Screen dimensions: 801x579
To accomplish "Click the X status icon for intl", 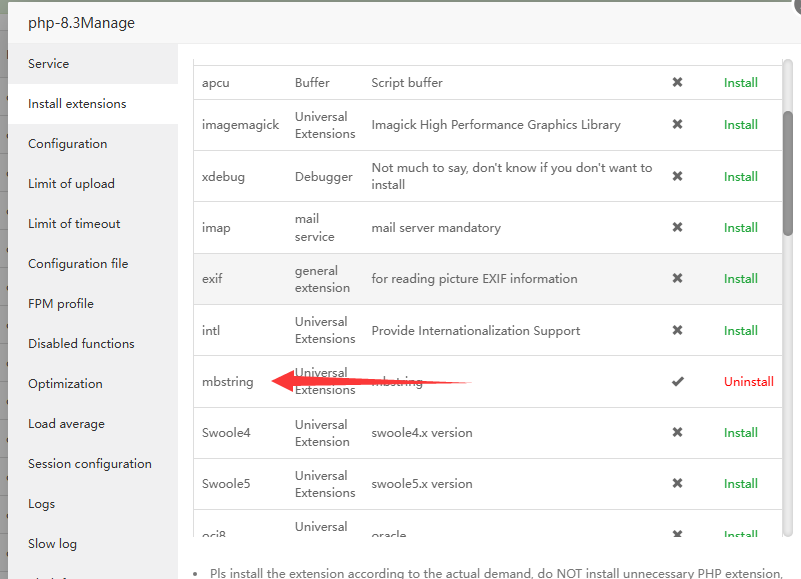I will pyautogui.click(x=677, y=331).
